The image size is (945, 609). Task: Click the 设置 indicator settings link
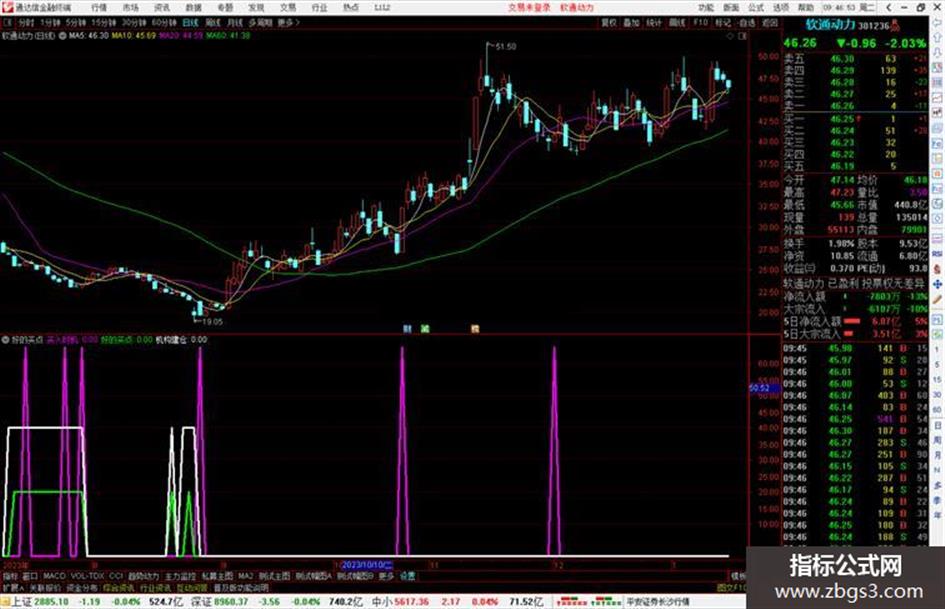[x=407, y=576]
